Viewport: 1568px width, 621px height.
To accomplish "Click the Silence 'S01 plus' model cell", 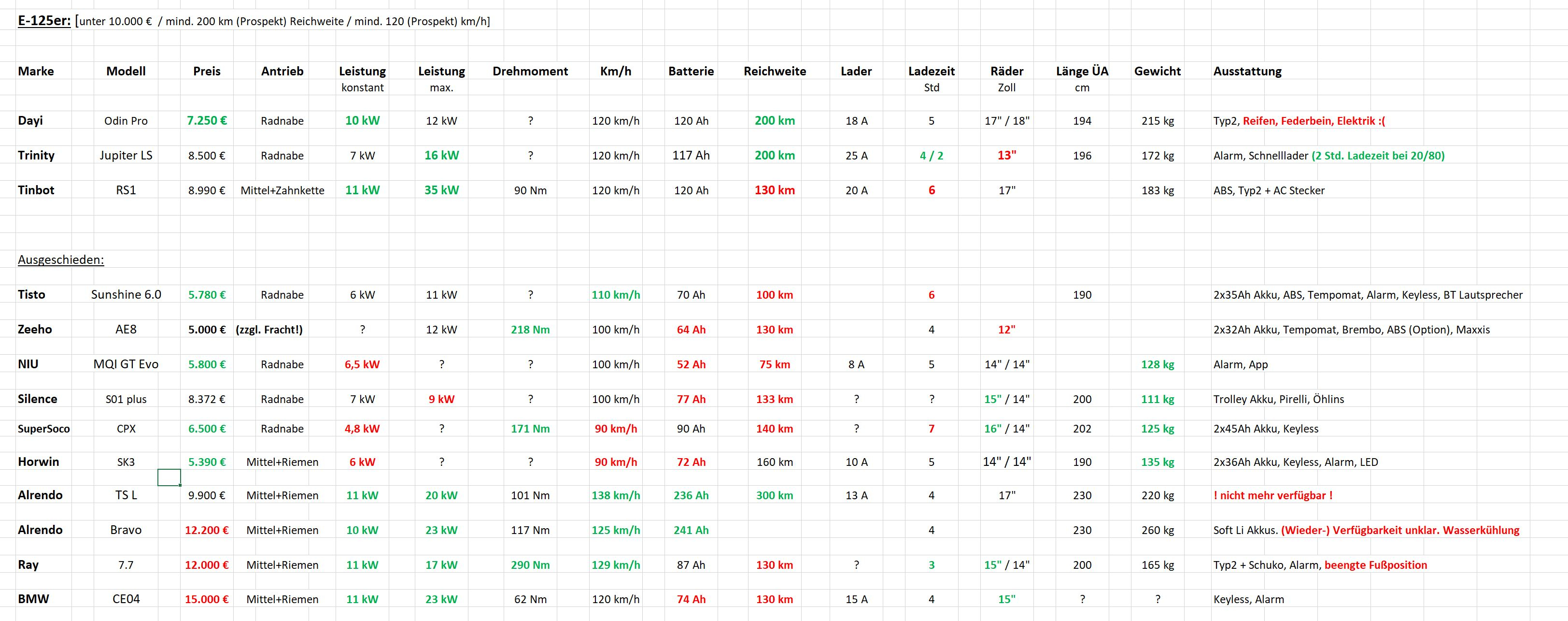I will coord(126,399).
